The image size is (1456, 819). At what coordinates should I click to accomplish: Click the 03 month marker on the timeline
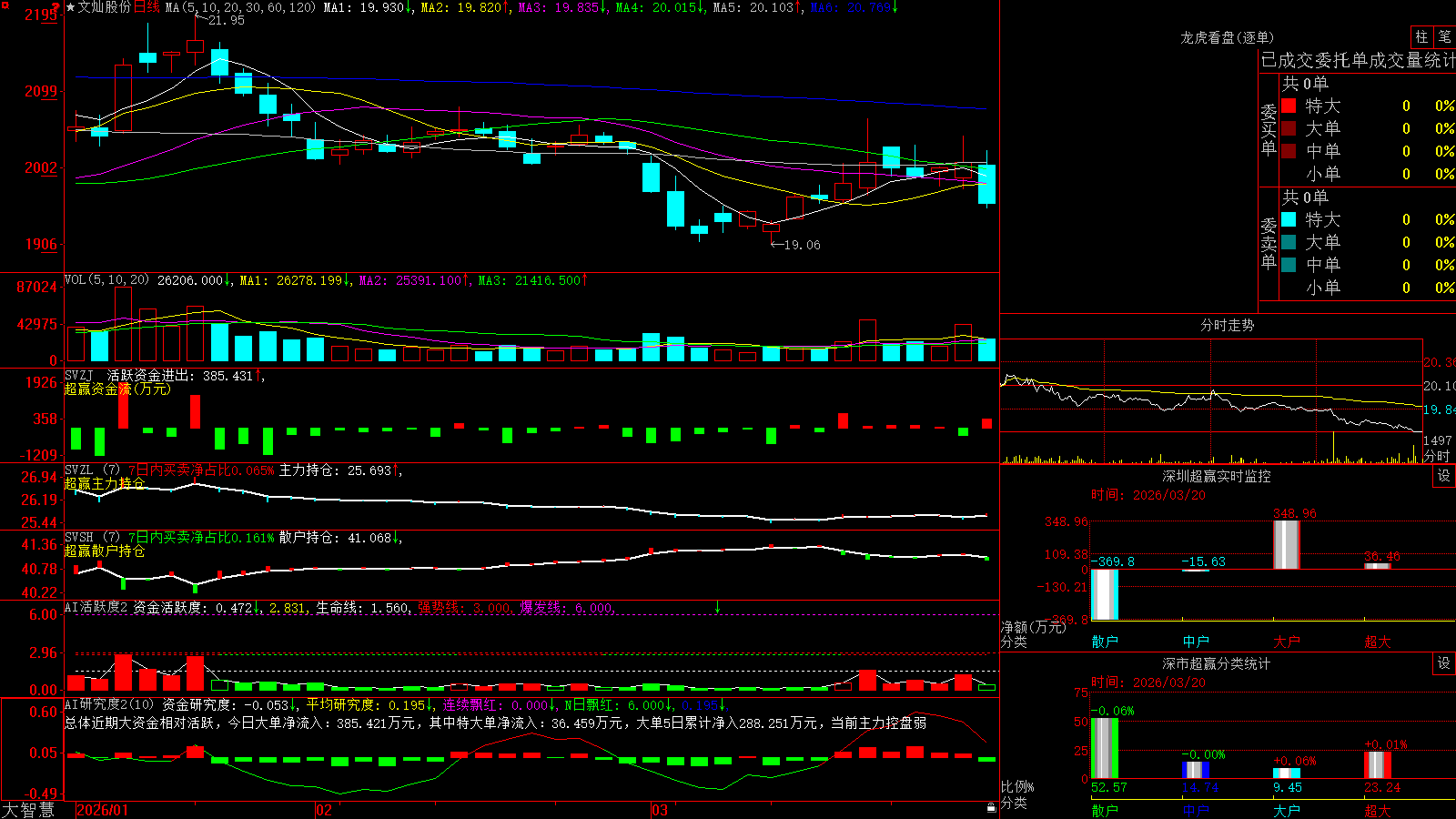[x=660, y=810]
